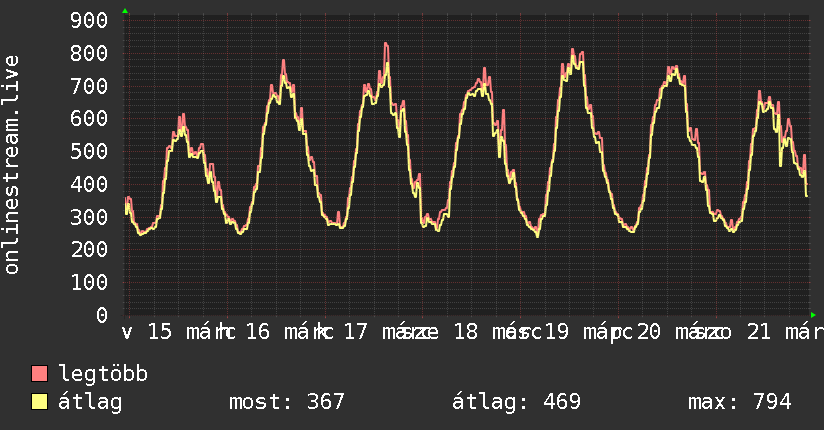Viewport: 824px width, 430px height.
Task: Click the 0 y-axis label
Action: 102,315
